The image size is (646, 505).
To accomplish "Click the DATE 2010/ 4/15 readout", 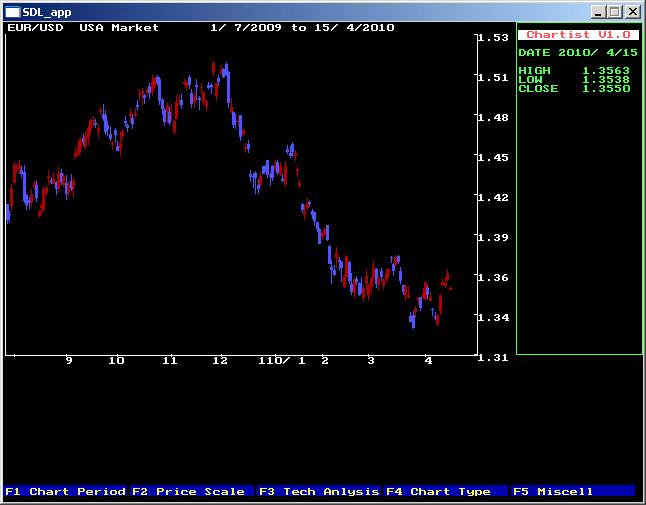I will [578, 53].
